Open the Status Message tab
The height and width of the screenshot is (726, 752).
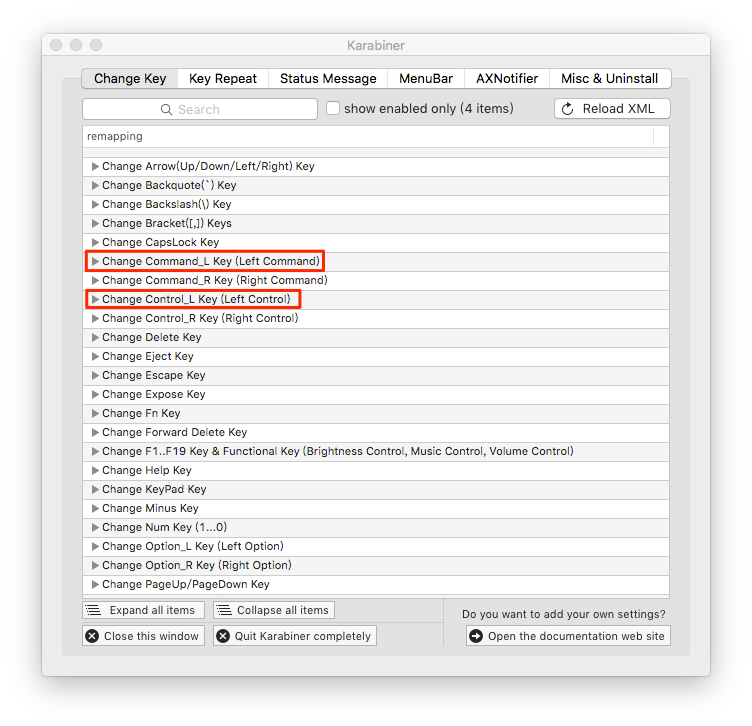coord(328,79)
